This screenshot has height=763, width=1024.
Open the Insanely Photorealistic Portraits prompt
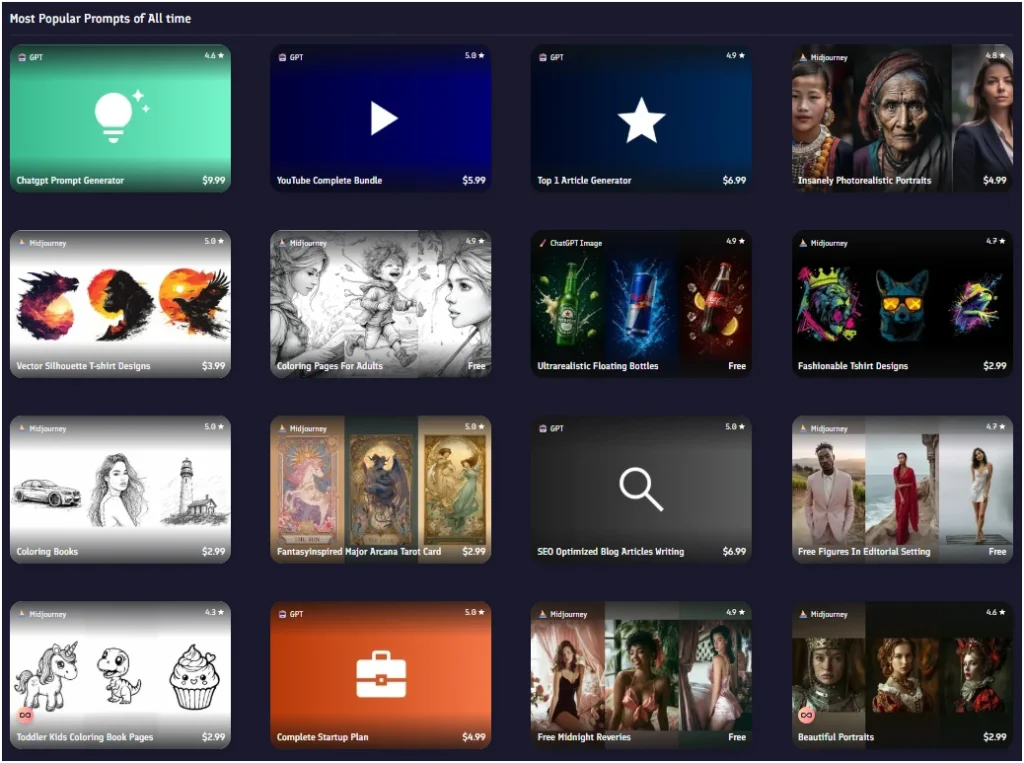coord(901,117)
